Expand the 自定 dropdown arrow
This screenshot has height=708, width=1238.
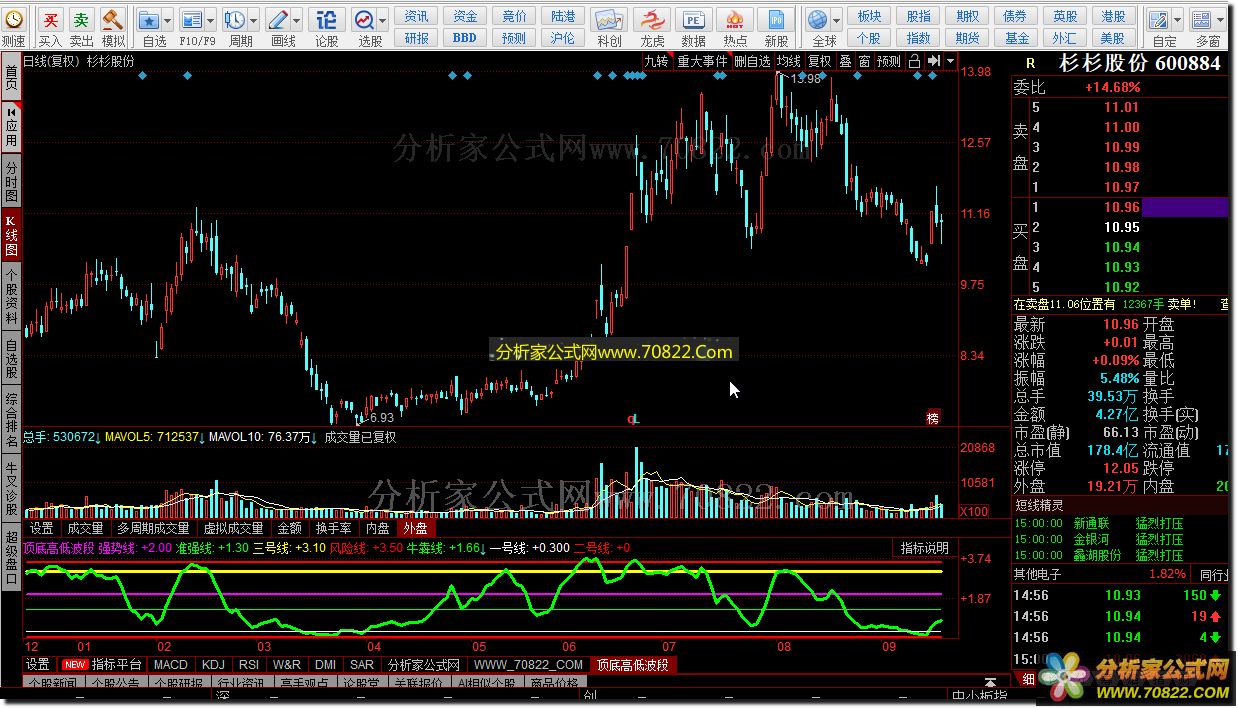(1177, 20)
